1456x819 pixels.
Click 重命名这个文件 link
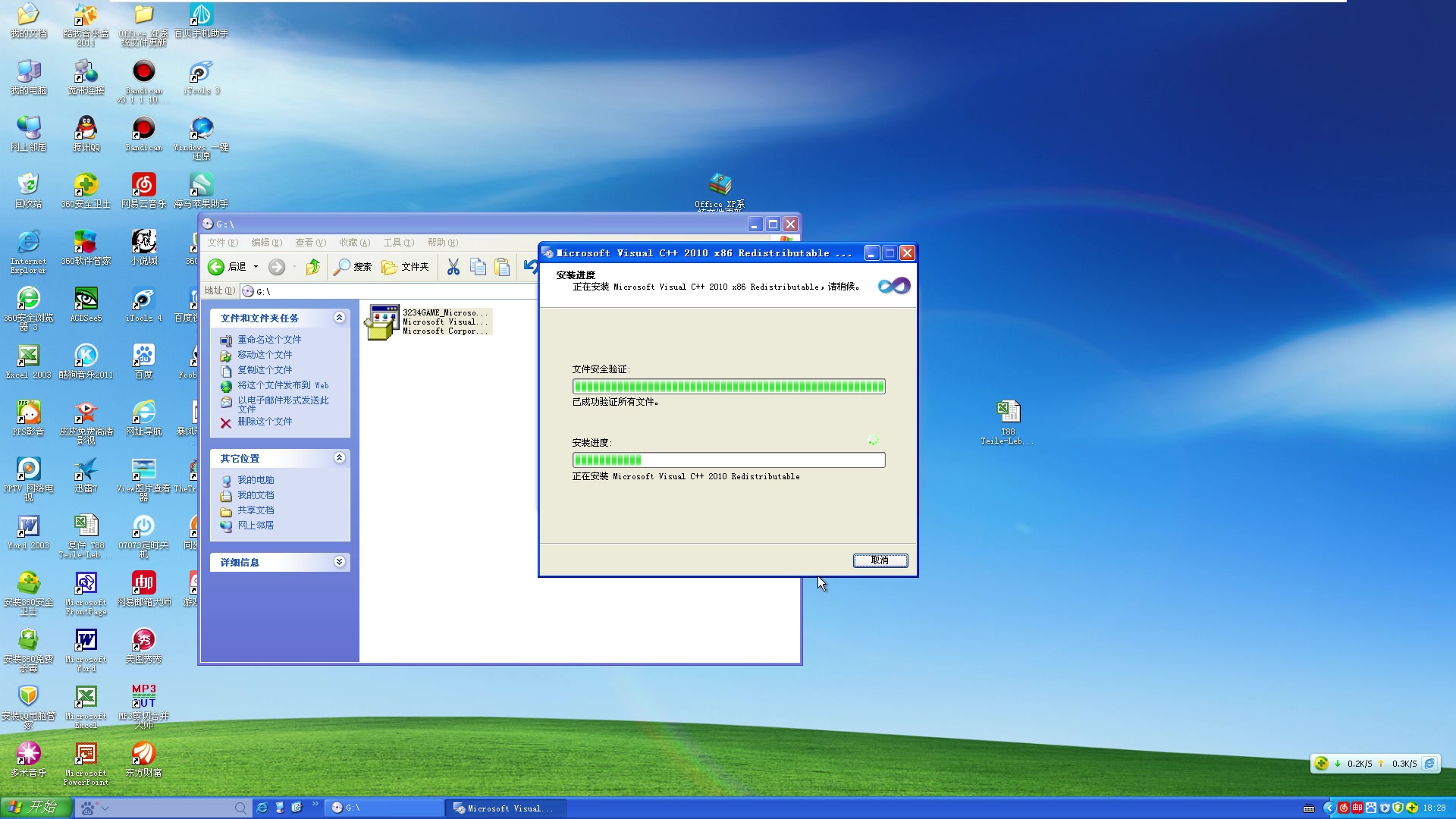tap(269, 340)
